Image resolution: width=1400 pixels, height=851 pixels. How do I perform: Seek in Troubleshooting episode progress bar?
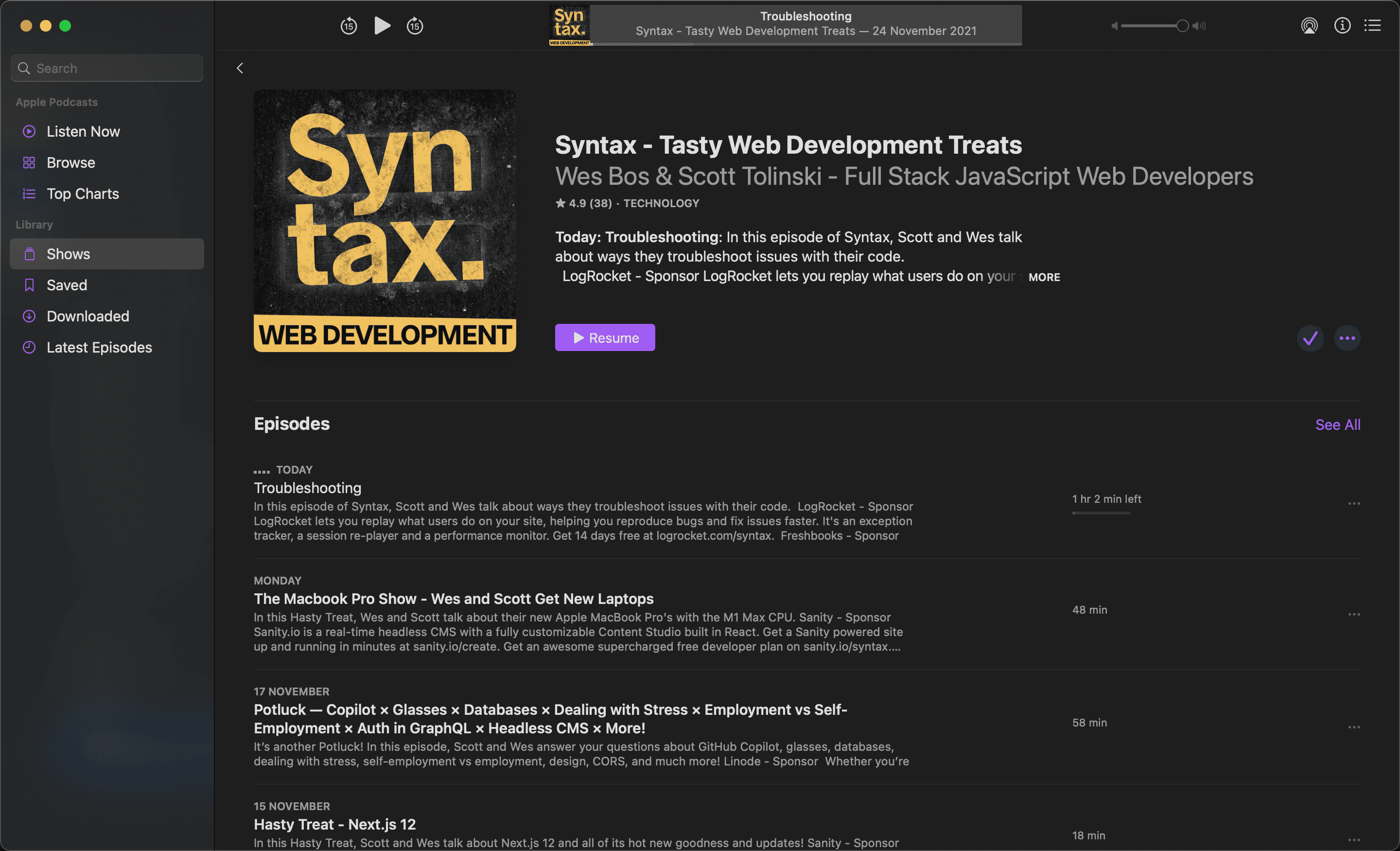tap(1101, 513)
